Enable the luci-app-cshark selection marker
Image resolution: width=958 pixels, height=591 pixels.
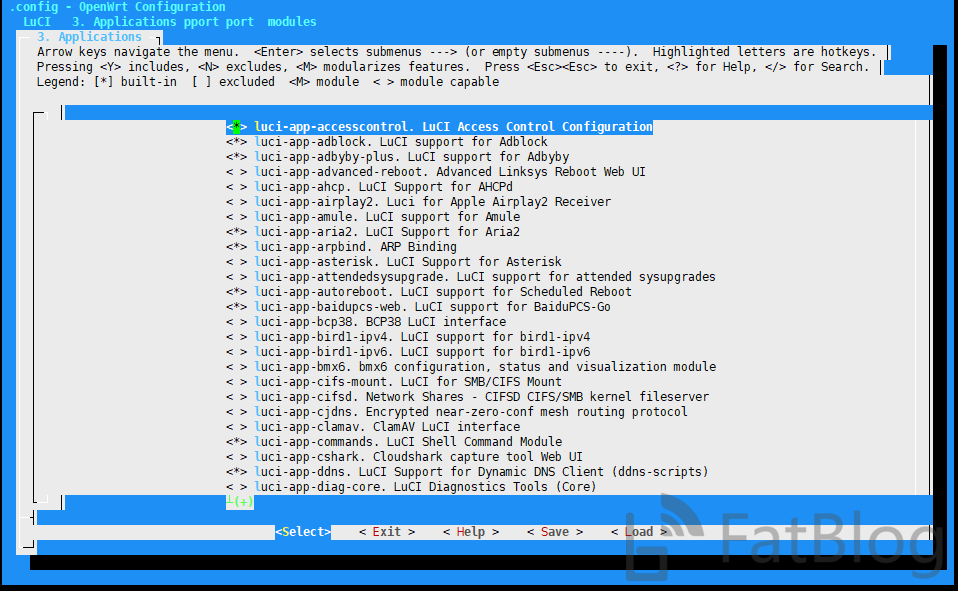click(236, 457)
